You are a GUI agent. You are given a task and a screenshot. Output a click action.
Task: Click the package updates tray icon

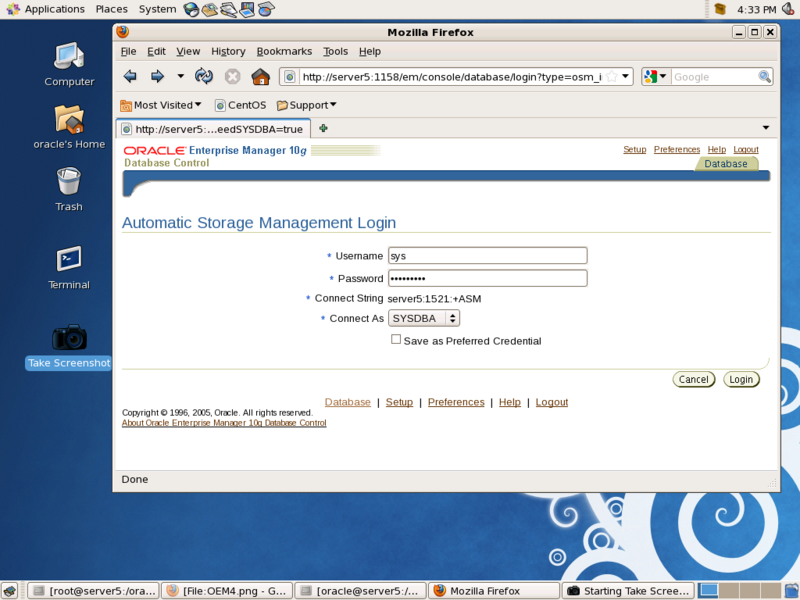tap(720, 9)
